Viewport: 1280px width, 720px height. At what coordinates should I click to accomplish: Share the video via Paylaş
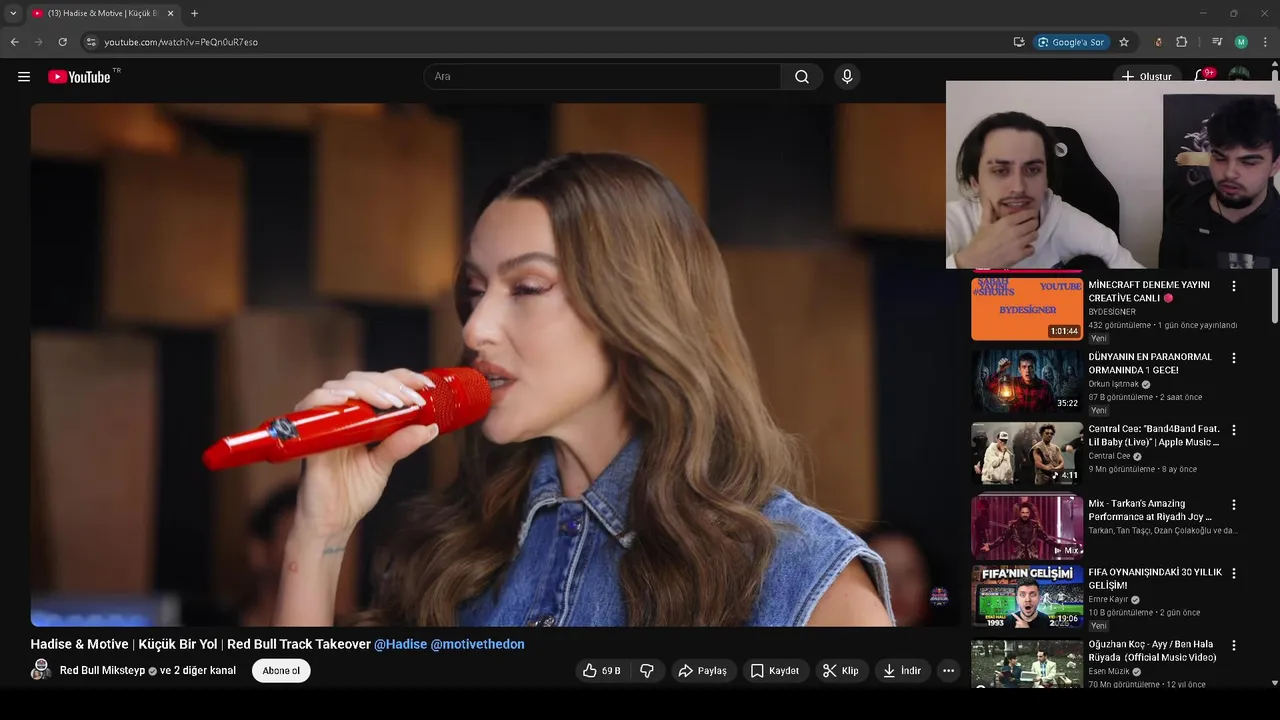tap(702, 671)
